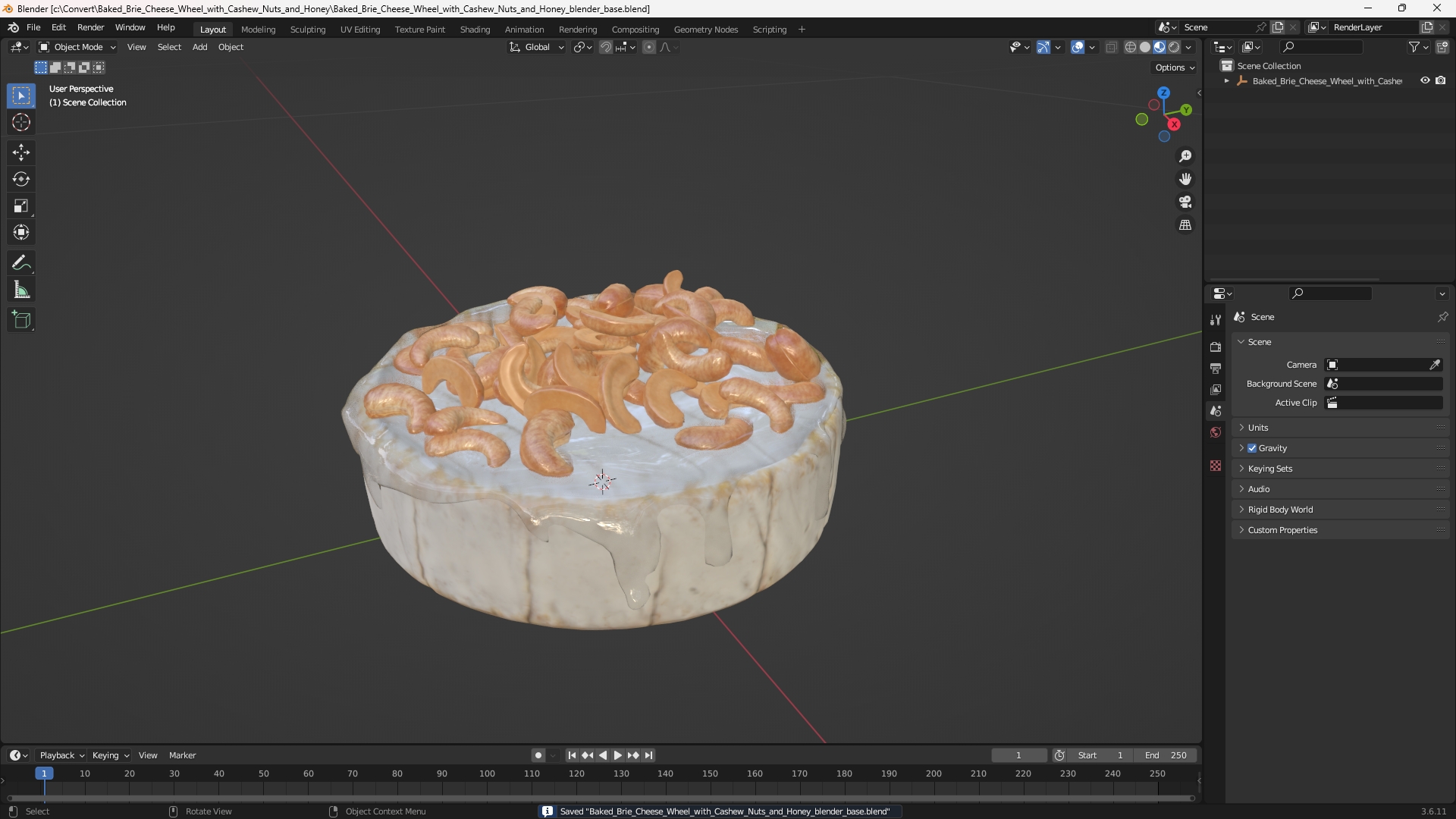The height and width of the screenshot is (819, 1456).
Task: Open the Tool properties tab icon
Action: (1216, 320)
